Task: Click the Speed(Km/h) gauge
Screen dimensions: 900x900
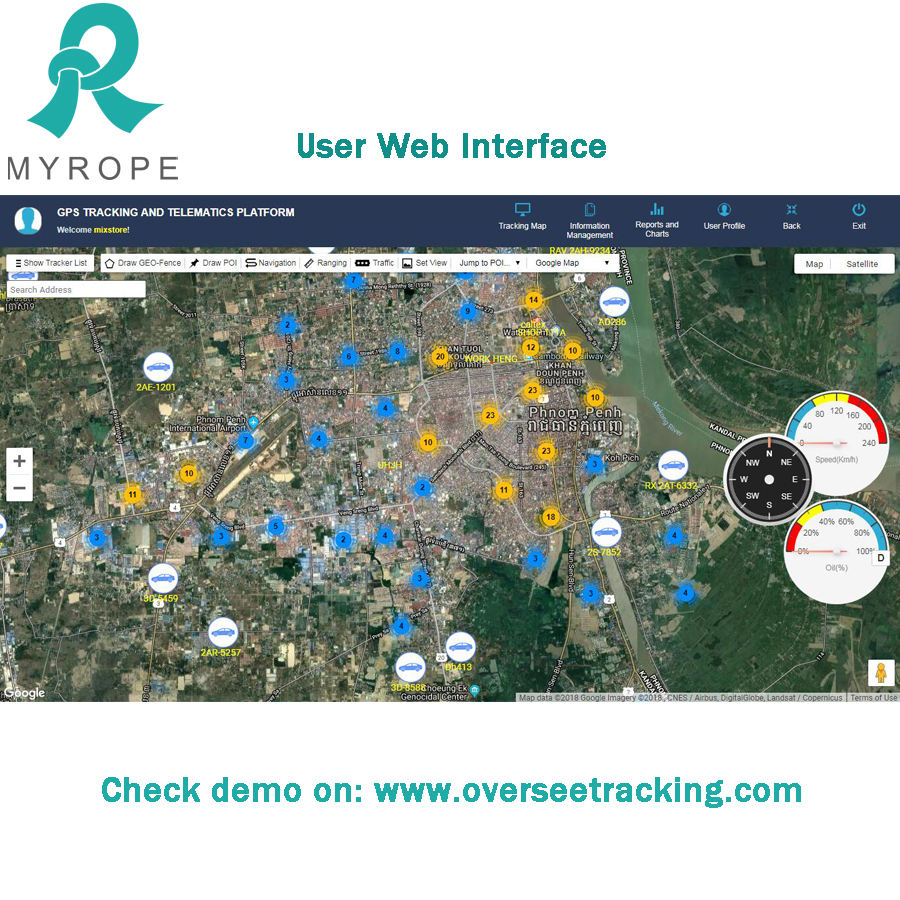Action: [x=837, y=443]
